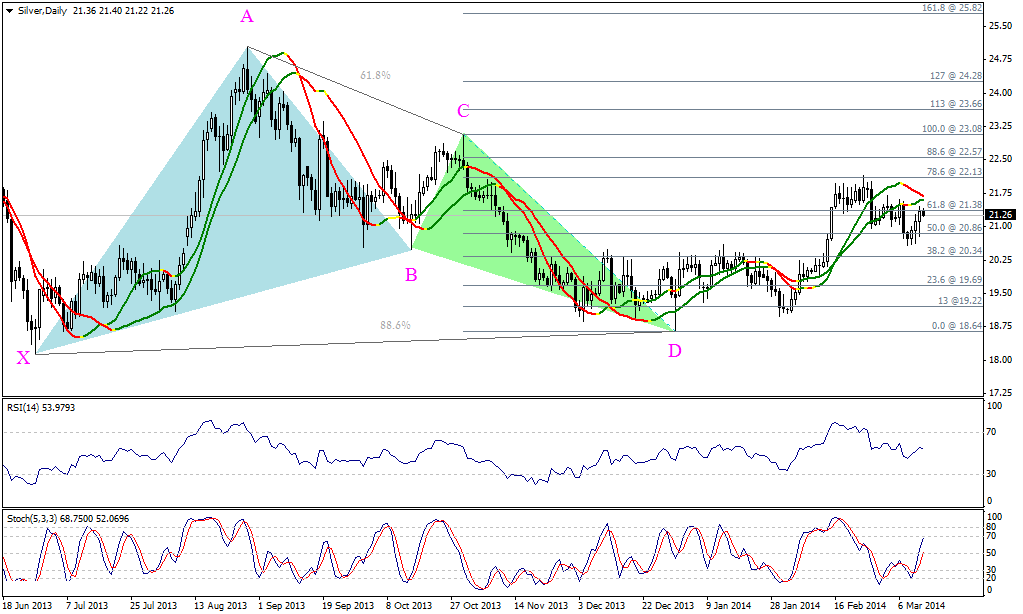Click the Stochastic scale value 20
Image resolution: width=1023 pixels, height=614 pixels.
[991, 578]
